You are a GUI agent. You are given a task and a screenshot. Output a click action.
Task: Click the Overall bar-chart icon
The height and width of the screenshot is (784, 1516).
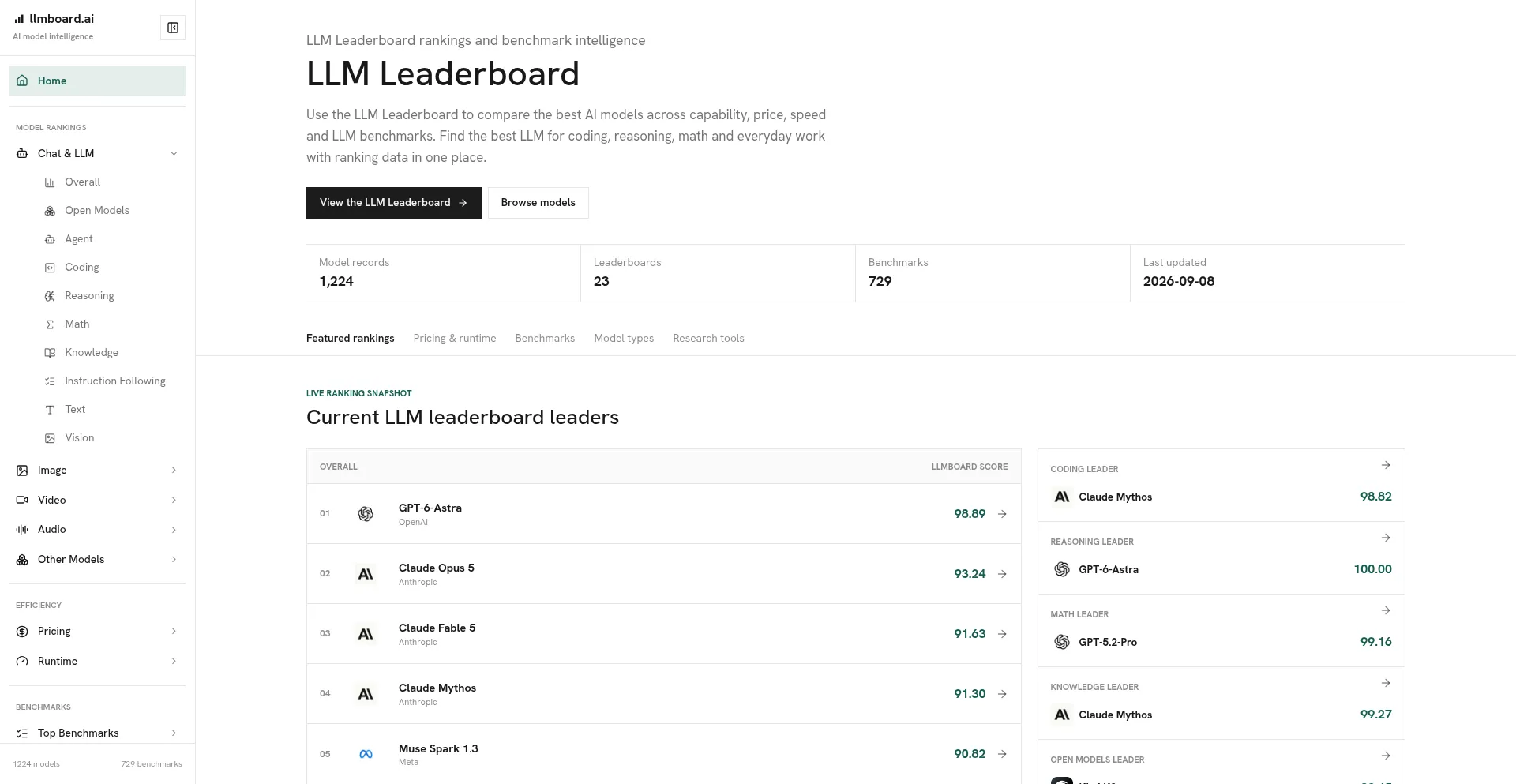click(x=50, y=182)
